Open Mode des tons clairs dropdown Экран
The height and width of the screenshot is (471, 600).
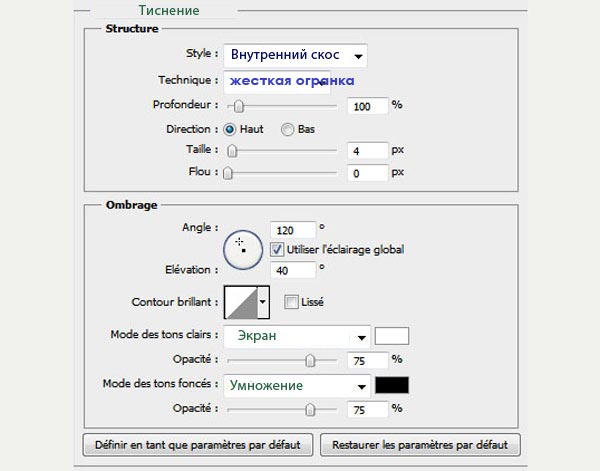point(297,336)
